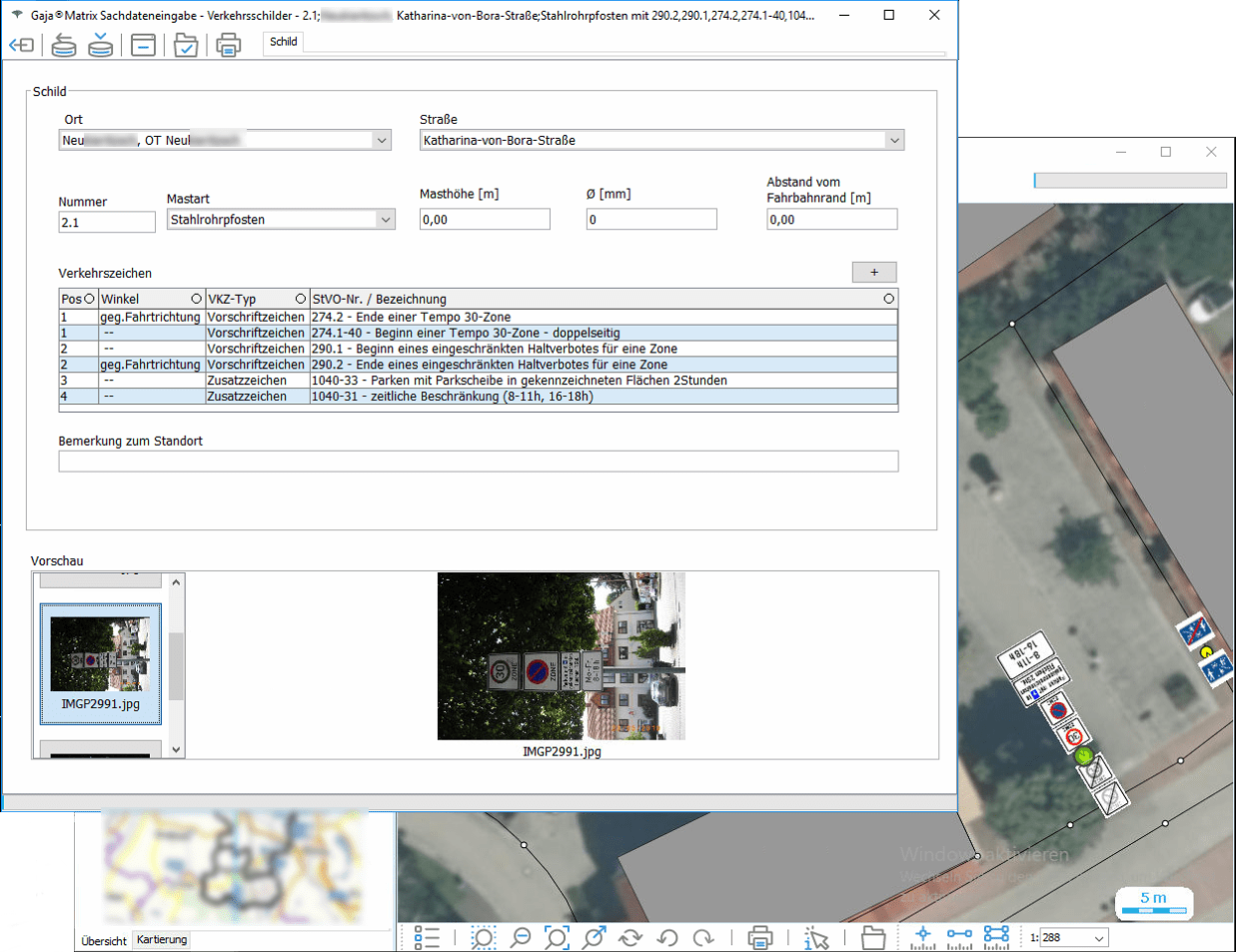
Task: Click the info pointer tool in map toolbar
Action: pyautogui.click(x=816, y=937)
